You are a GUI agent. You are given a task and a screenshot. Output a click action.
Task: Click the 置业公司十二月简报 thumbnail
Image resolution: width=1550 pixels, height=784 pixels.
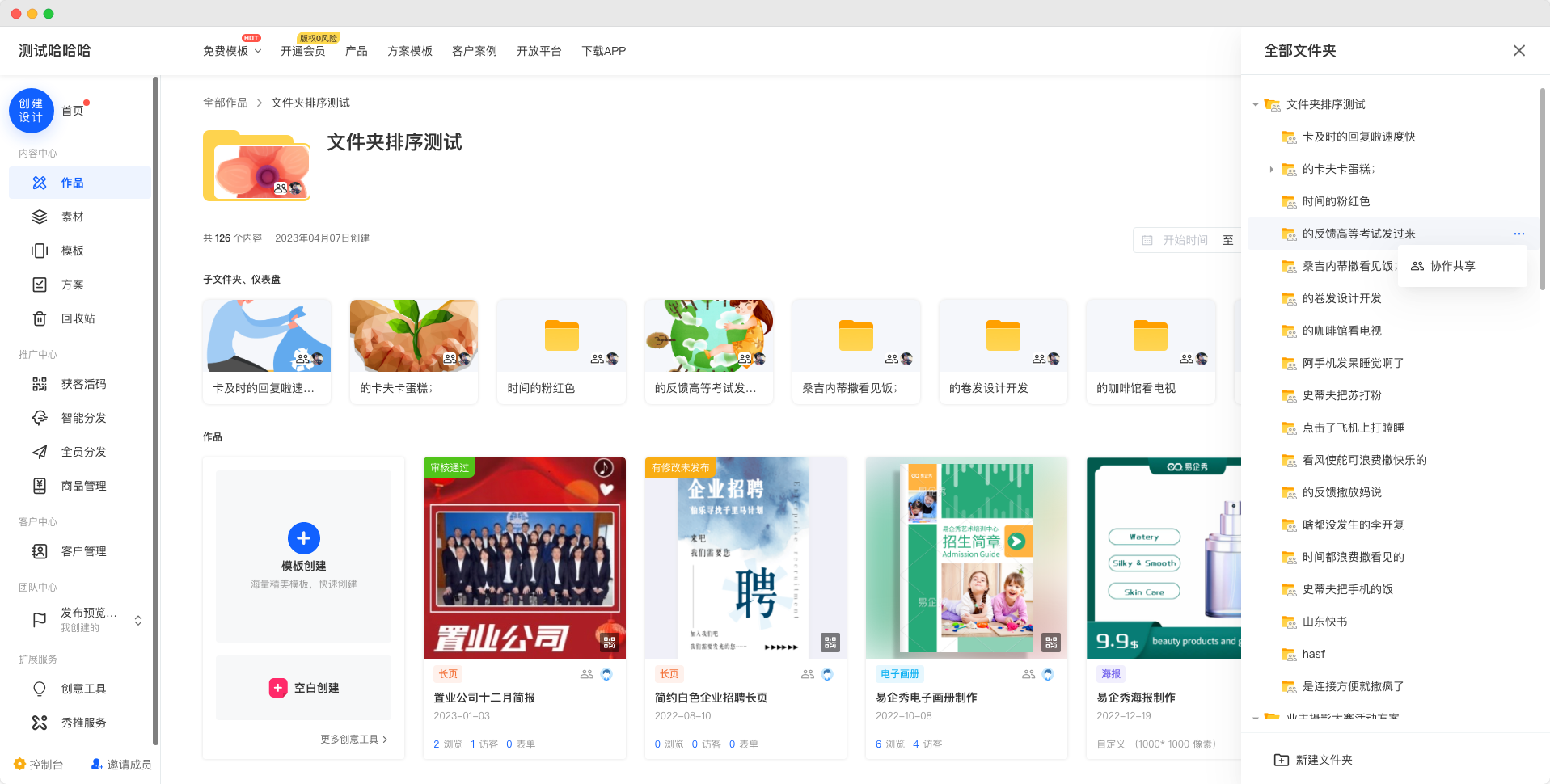pyautogui.click(x=525, y=558)
